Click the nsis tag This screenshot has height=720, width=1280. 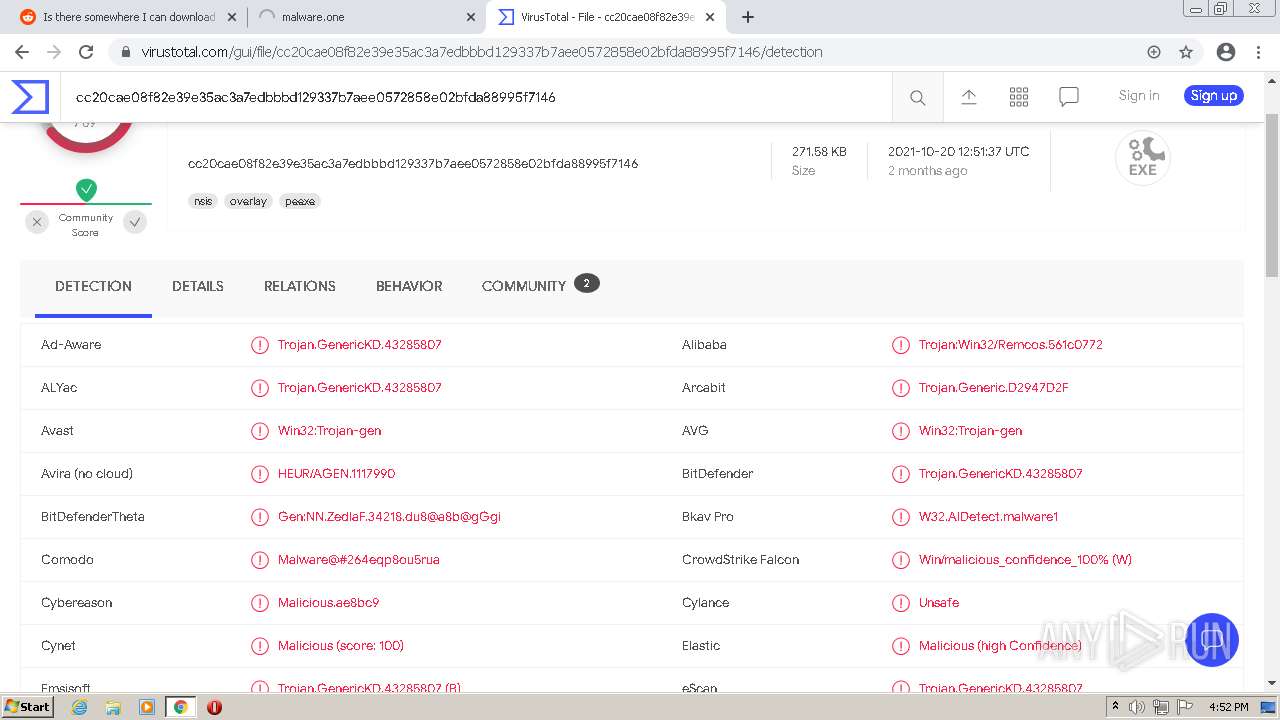tap(203, 201)
